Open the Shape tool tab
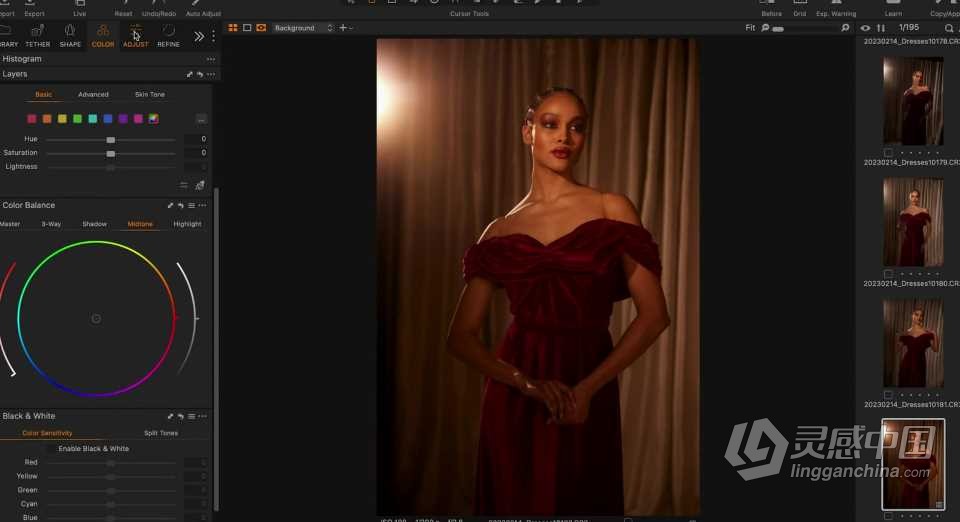 pos(70,36)
